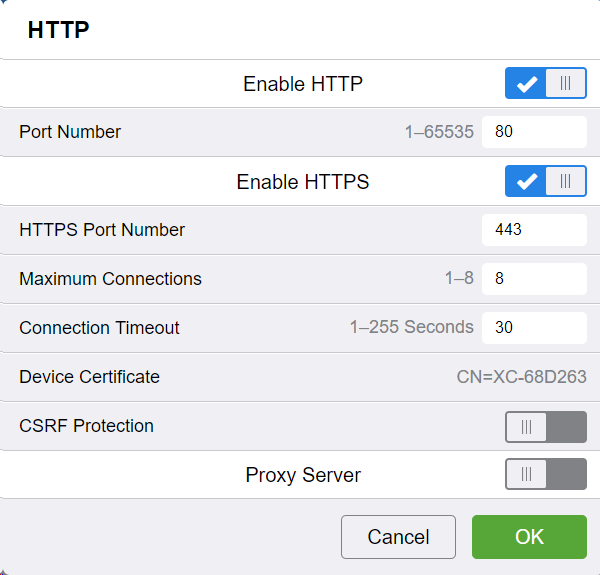This screenshot has width=600, height=575.
Task: Click the grip handle of Proxy Server switch
Action: coord(527,474)
